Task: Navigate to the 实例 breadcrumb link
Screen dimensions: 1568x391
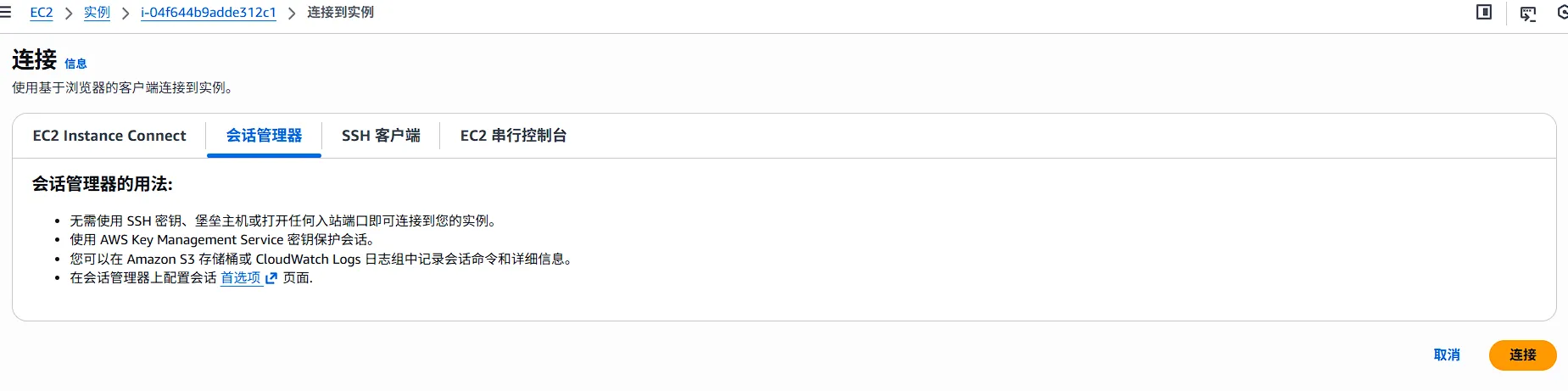Action: click(97, 13)
